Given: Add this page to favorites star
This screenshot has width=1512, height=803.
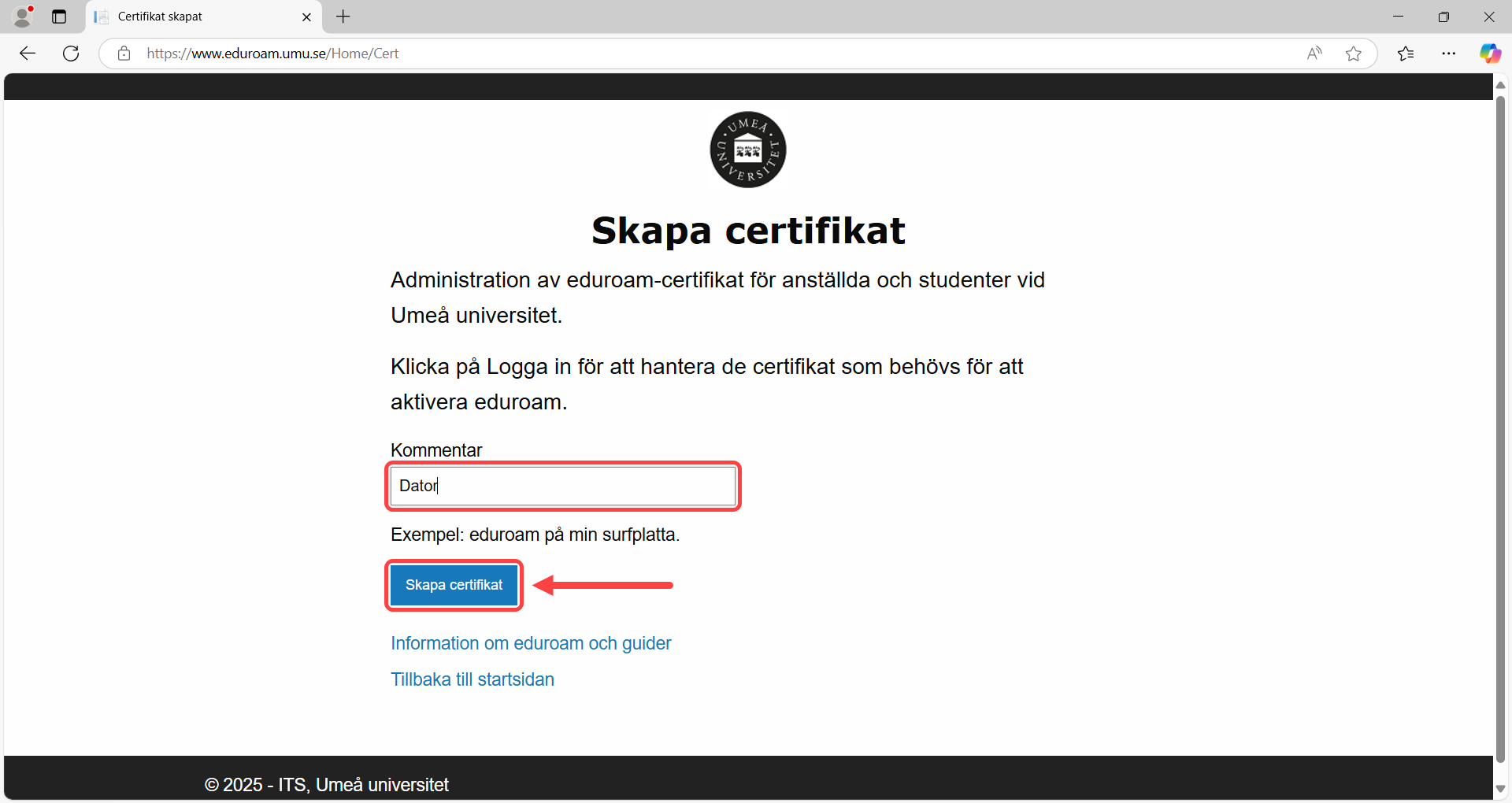Looking at the screenshot, I should tap(1354, 54).
